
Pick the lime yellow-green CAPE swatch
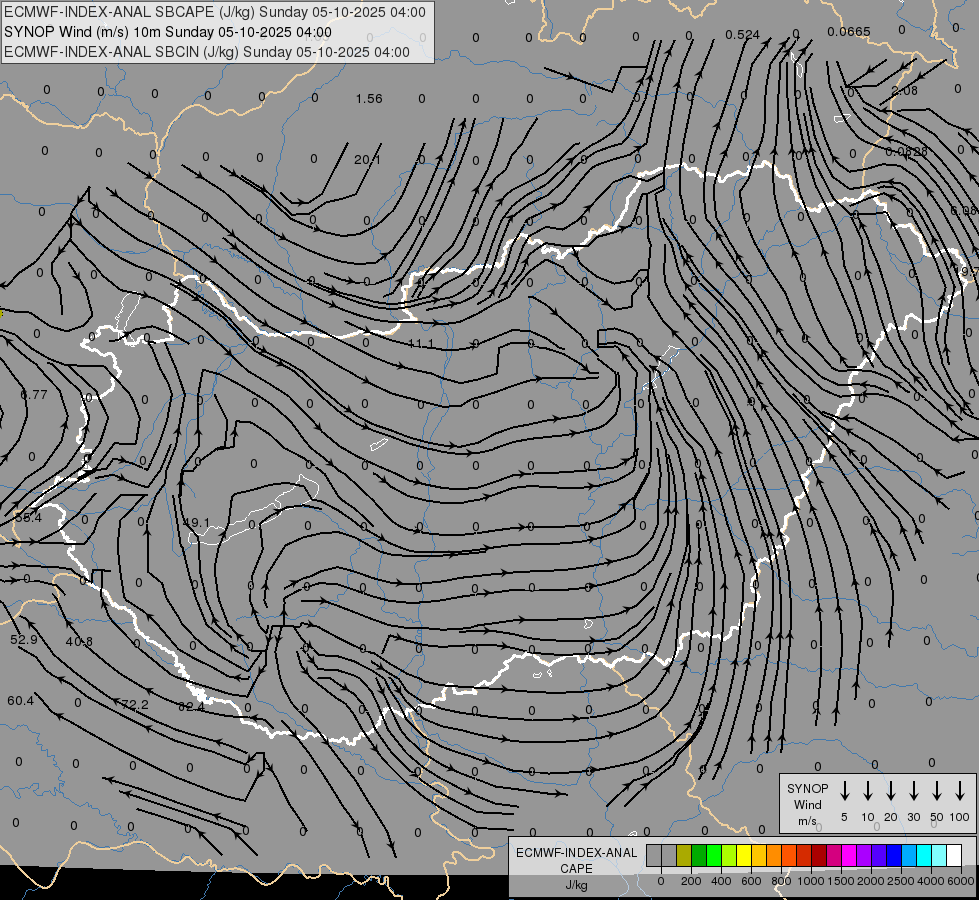[729, 855]
